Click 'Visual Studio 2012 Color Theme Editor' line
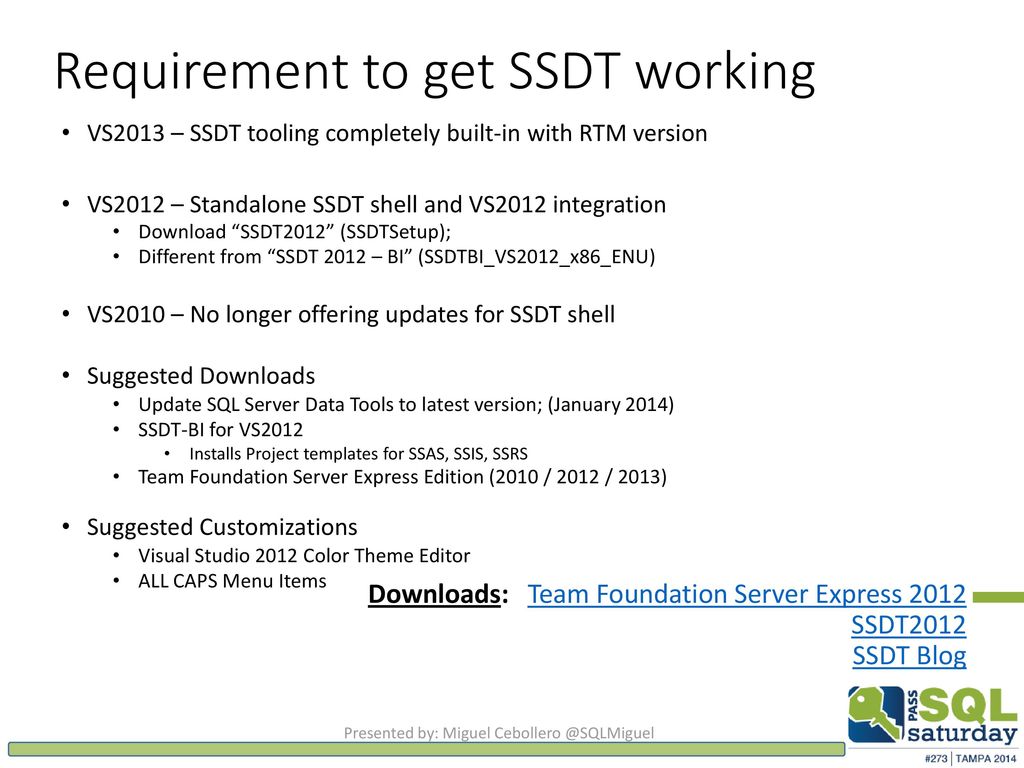 click(x=304, y=556)
